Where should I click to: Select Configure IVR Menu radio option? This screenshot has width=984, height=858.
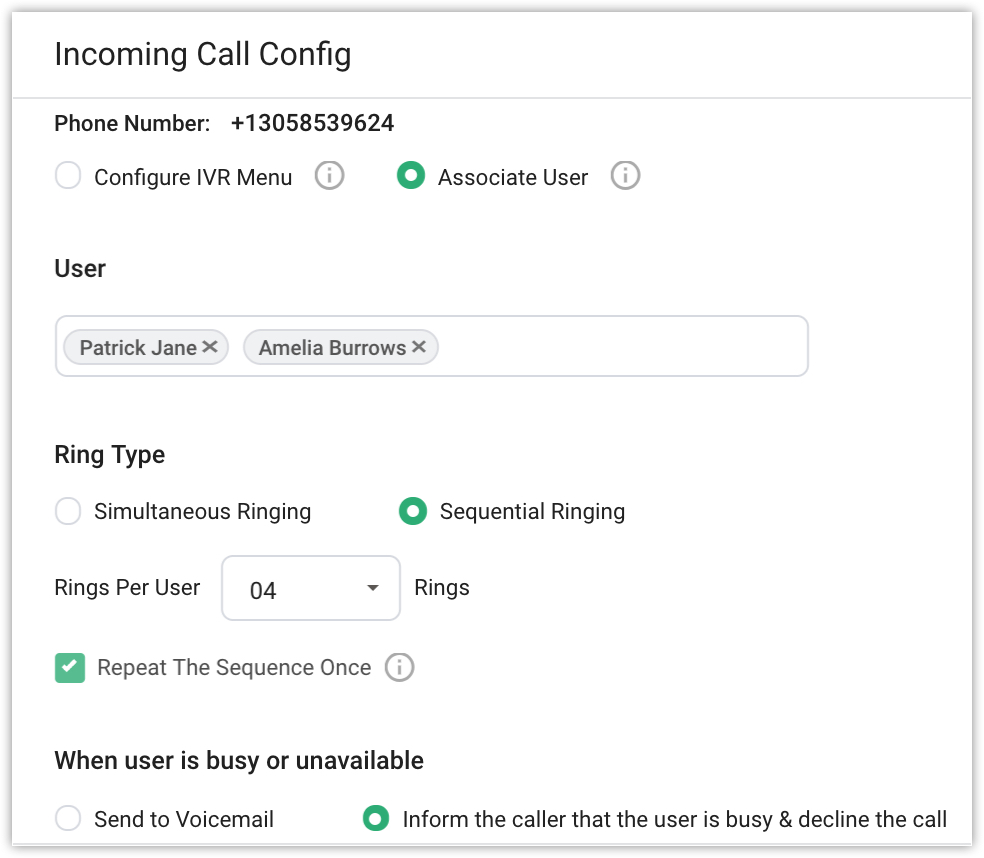[x=68, y=177]
